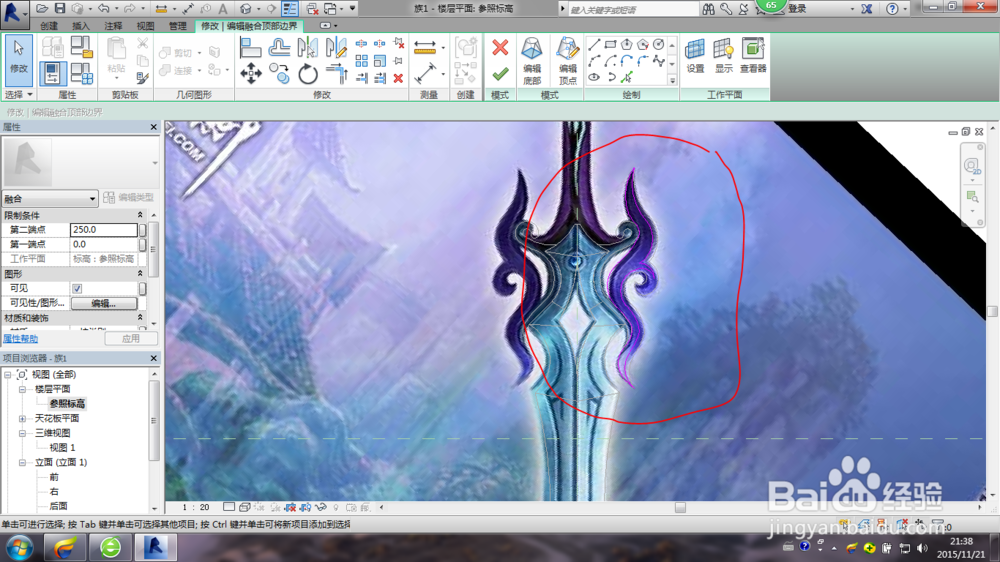Toggle Thin Lines in quick access toolbar
The height and width of the screenshot is (562, 1000).
[290, 8]
